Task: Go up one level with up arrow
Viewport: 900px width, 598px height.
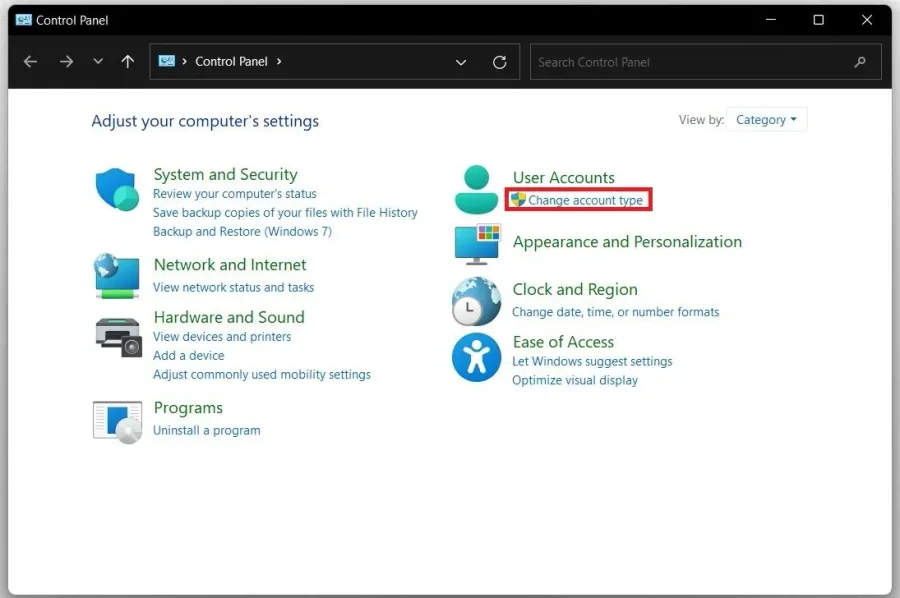Action: pos(128,61)
